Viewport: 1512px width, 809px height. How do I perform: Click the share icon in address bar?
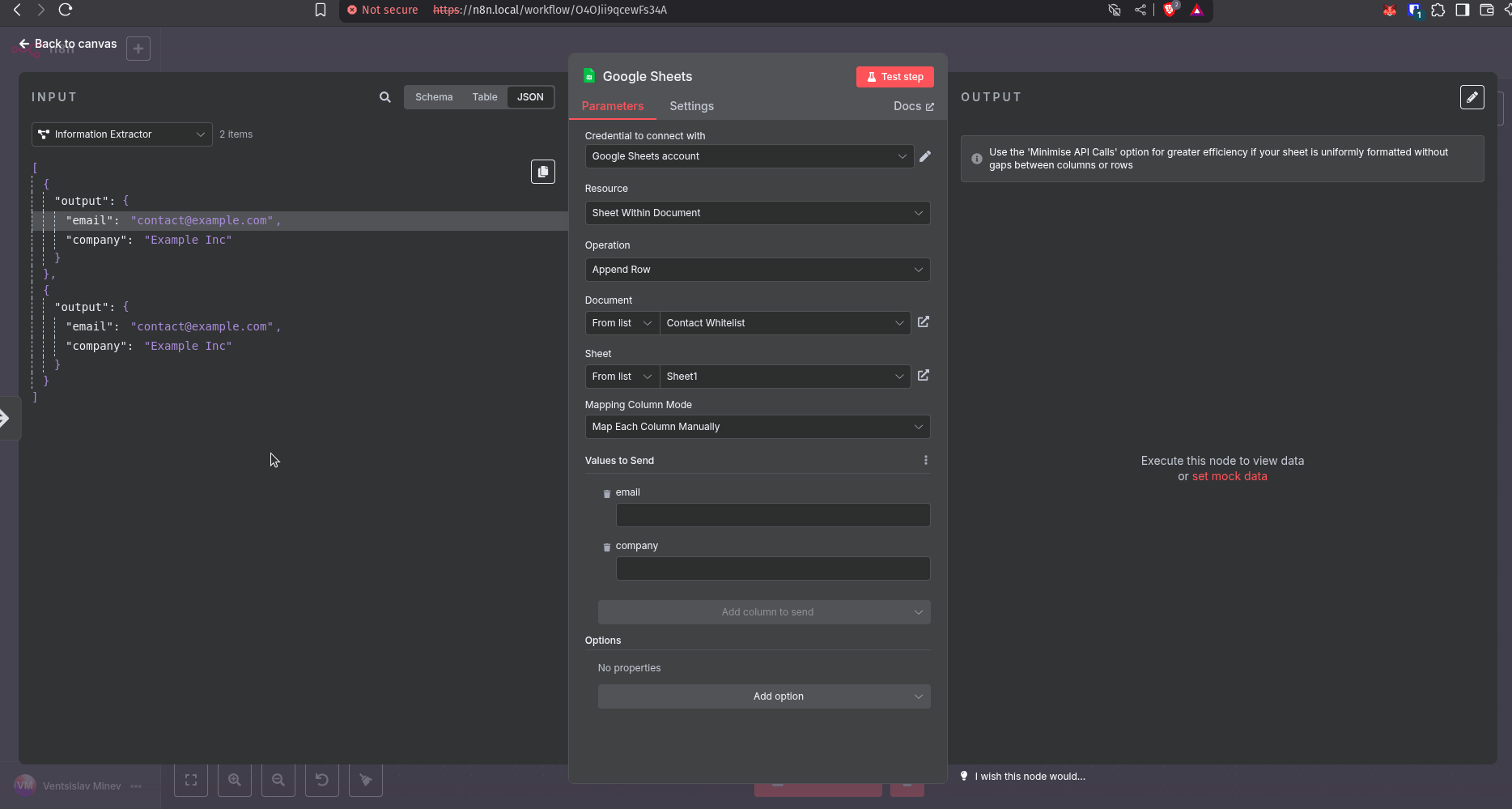(x=1140, y=10)
